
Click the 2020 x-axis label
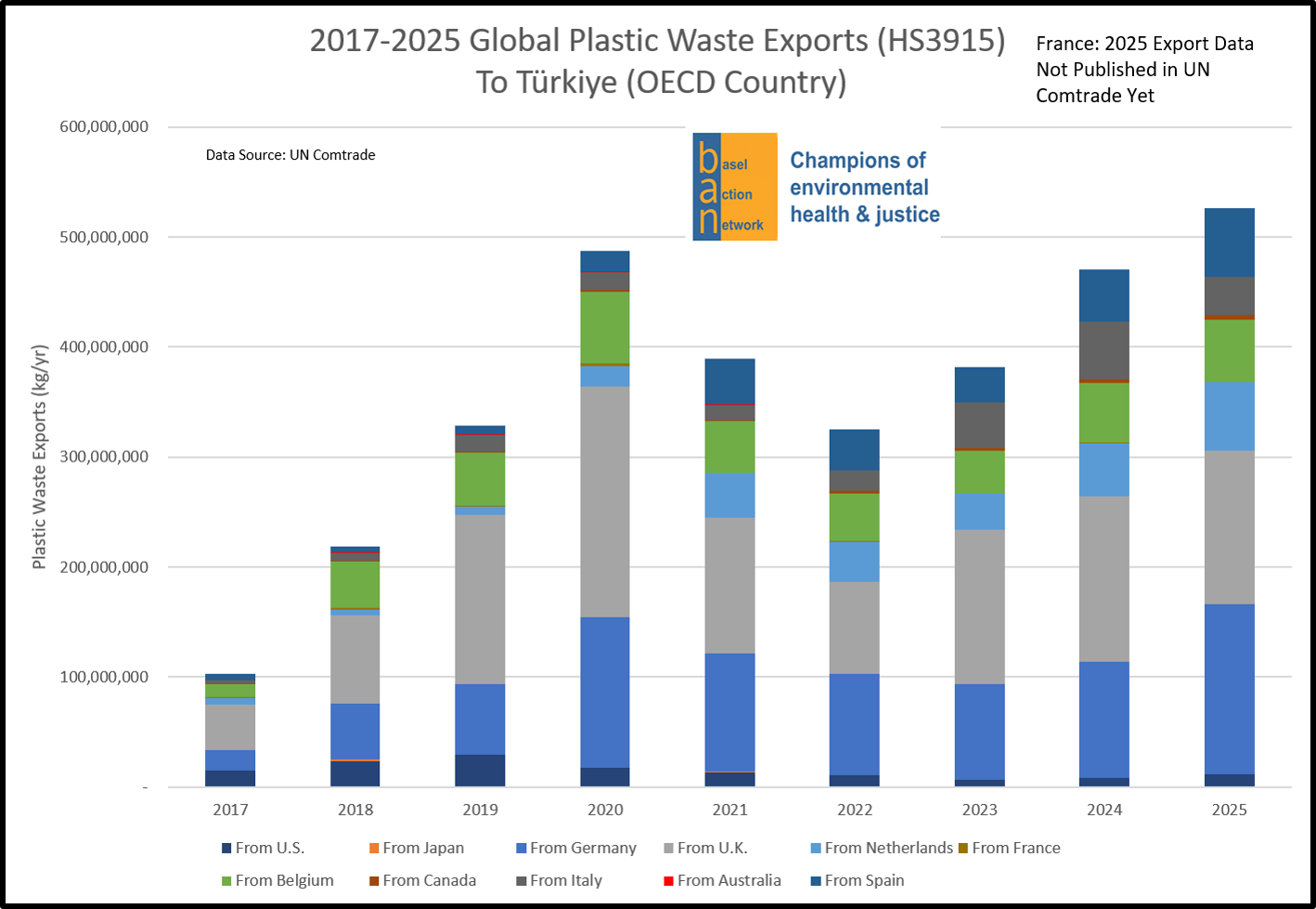(x=605, y=810)
